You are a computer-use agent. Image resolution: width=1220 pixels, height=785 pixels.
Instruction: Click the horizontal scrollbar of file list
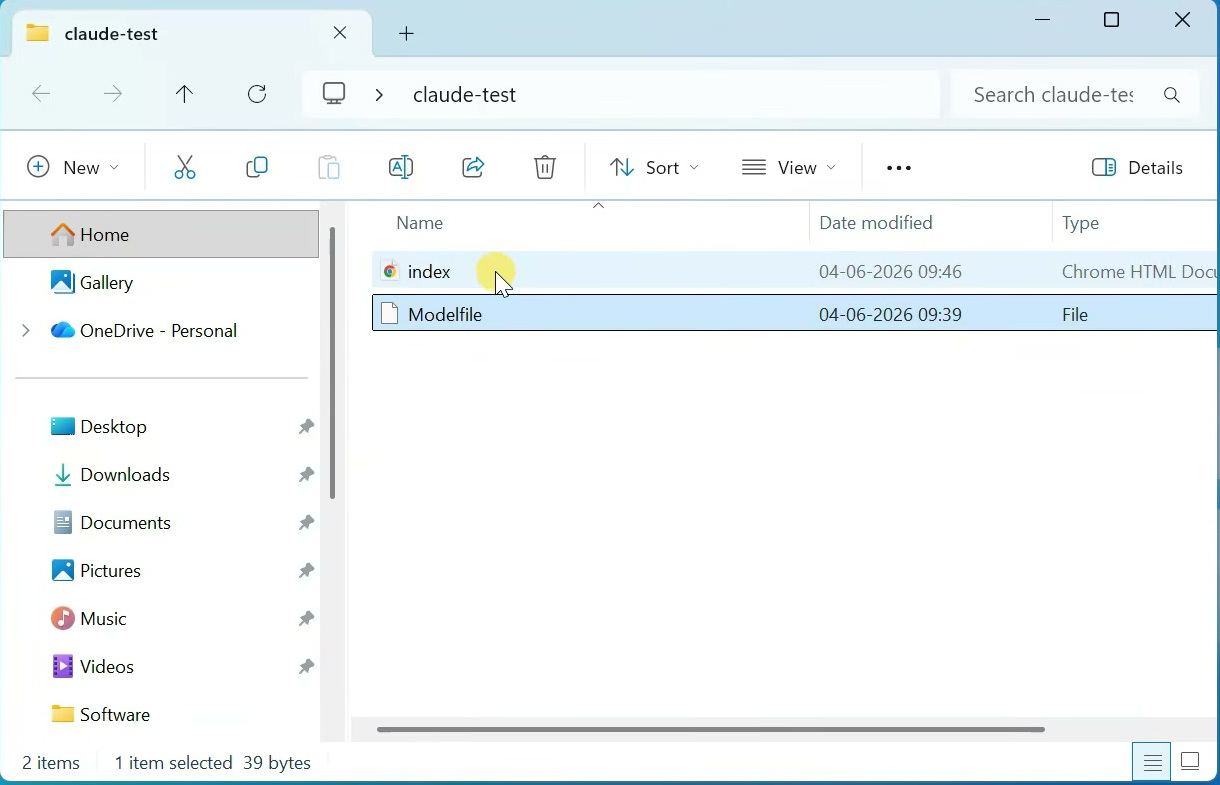711,730
